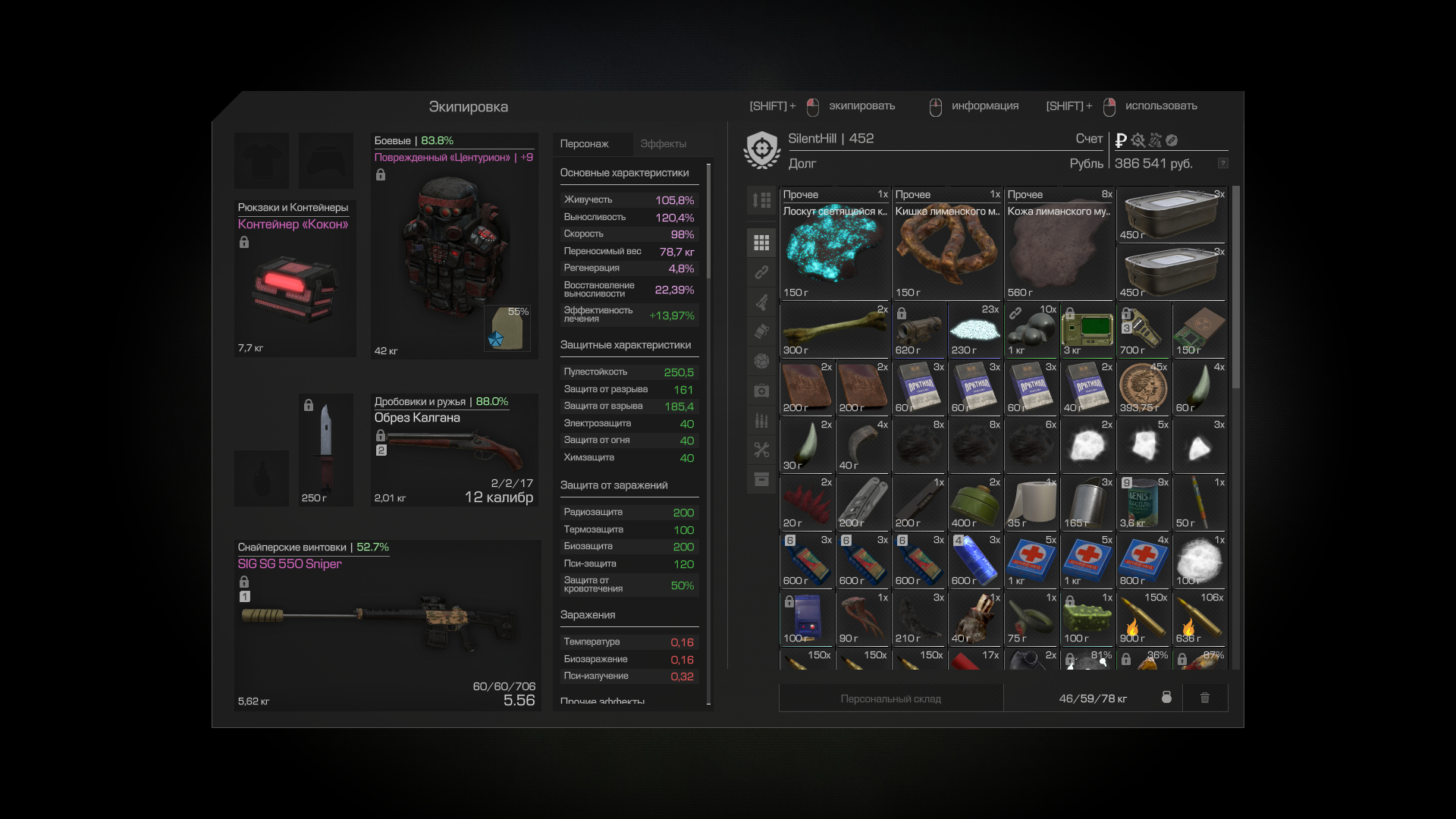Click the weight lock icon beside 46/59/78 кг
Image resolution: width=1456 pixels, height=819 pixels.
coord(1166,698)
